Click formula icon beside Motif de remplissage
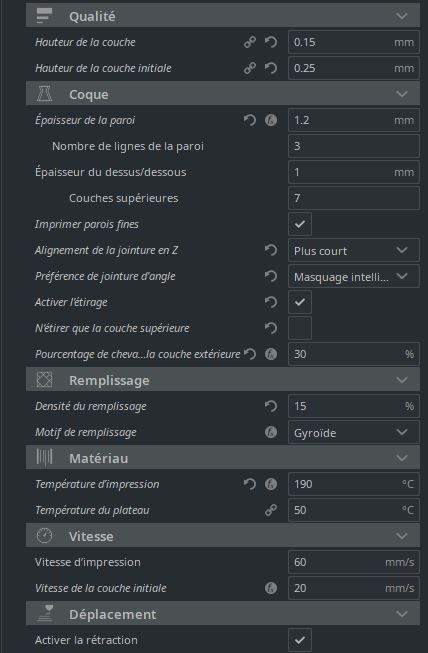 [x=271, y=432]
